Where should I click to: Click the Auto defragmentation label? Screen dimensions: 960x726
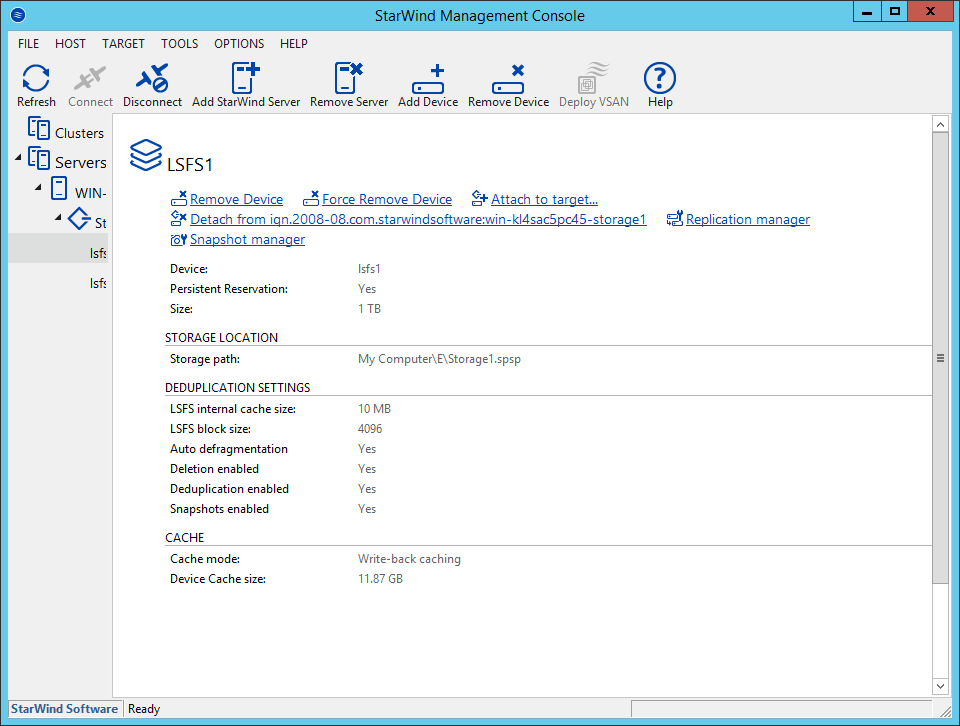(229, 449)
